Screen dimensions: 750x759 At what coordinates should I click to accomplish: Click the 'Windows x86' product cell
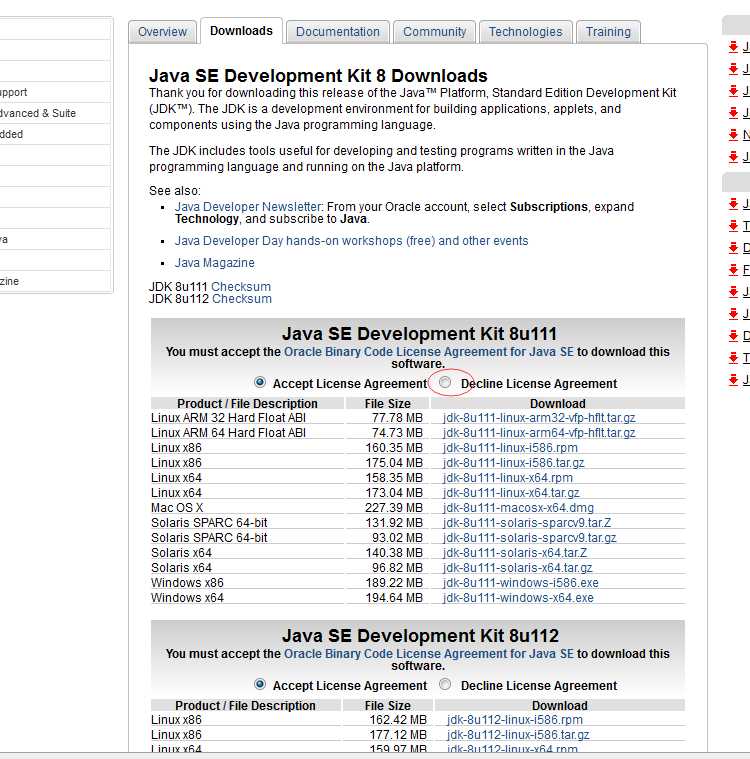pyautogui.click(x=187, y=583)
